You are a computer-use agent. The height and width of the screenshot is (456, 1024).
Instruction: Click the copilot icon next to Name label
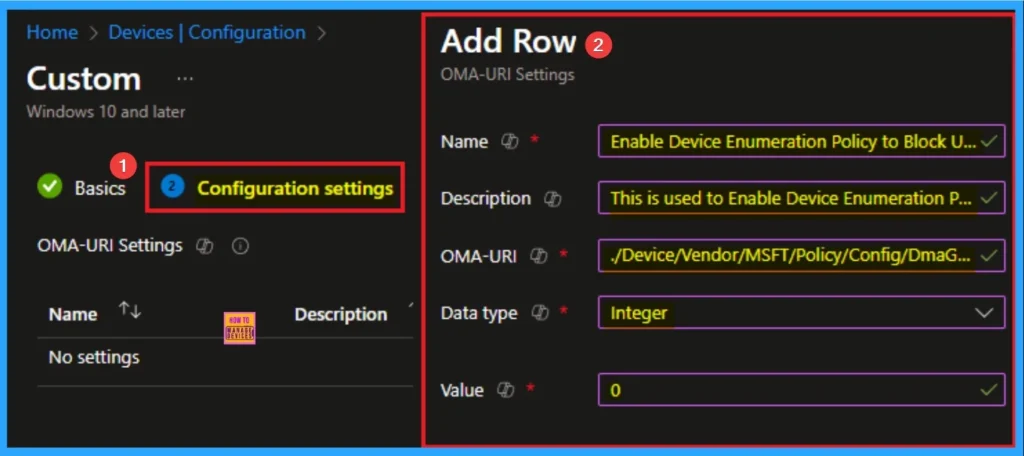click(x=509, y=142)
